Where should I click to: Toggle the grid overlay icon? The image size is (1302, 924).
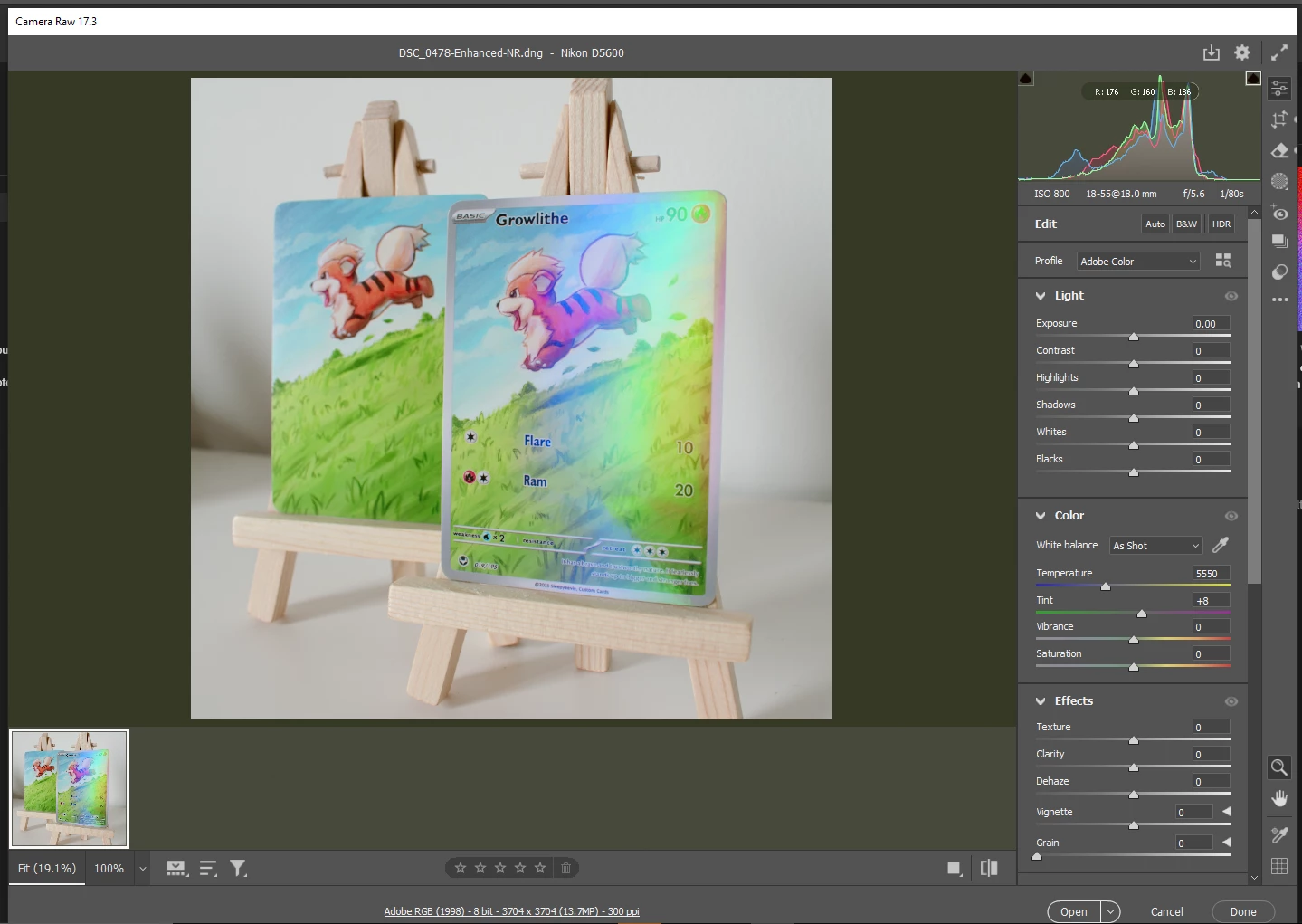[x=1279, y=866]
